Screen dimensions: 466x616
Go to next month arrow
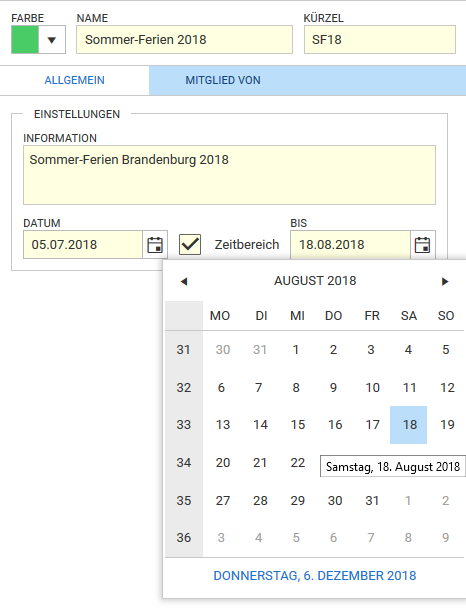pyautogui.click(x=445, y=281)
